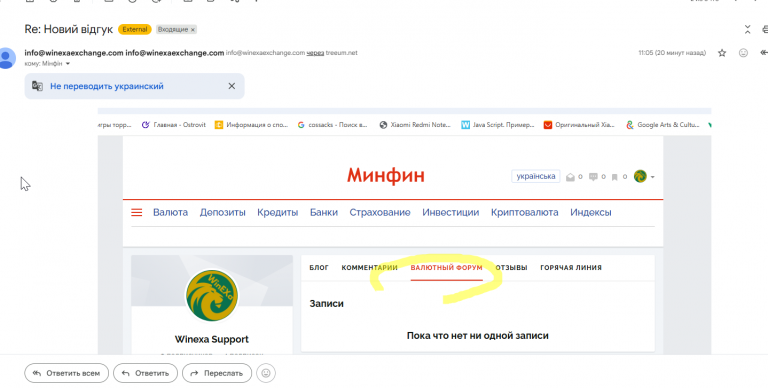
Task: Click the Индексы navigation item
Action: (x=591, y=213)
